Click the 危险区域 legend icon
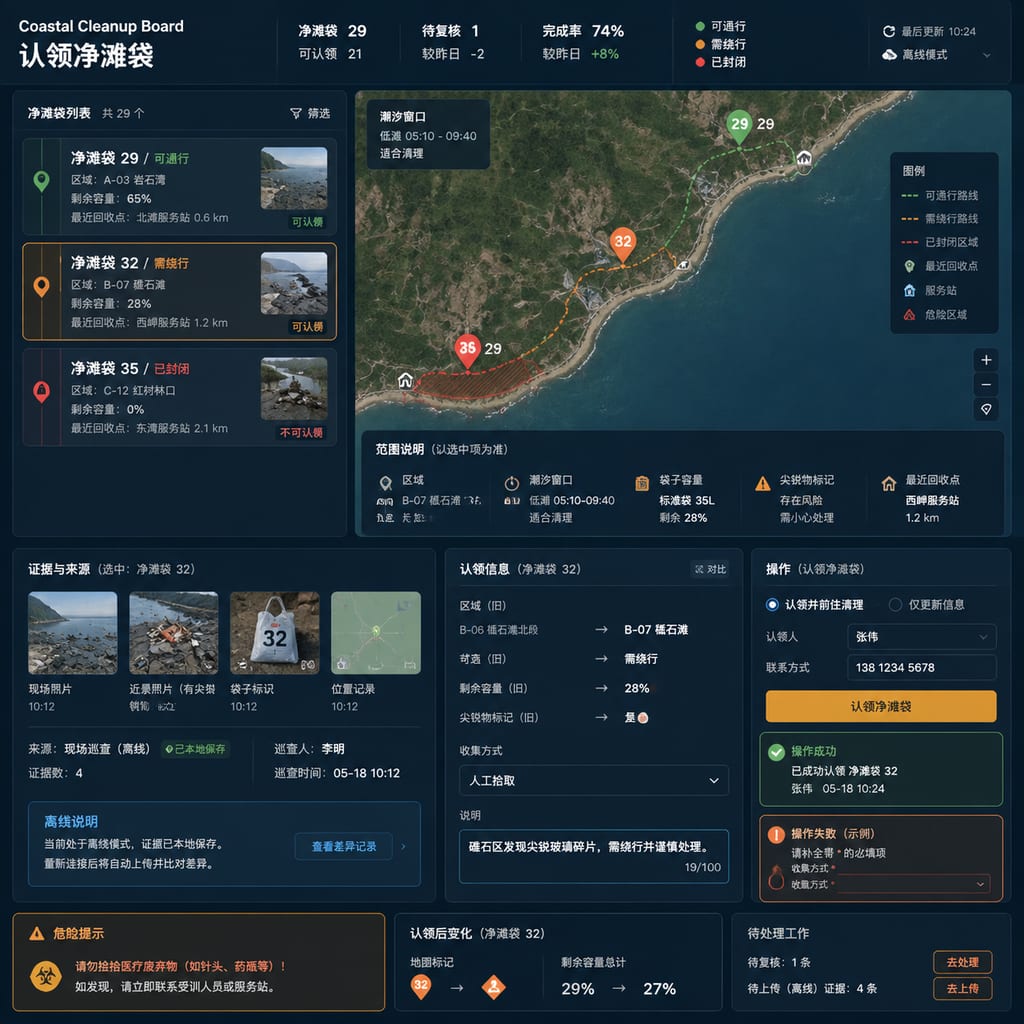This screenshot has height=1024, width=1024. (909, 315)
